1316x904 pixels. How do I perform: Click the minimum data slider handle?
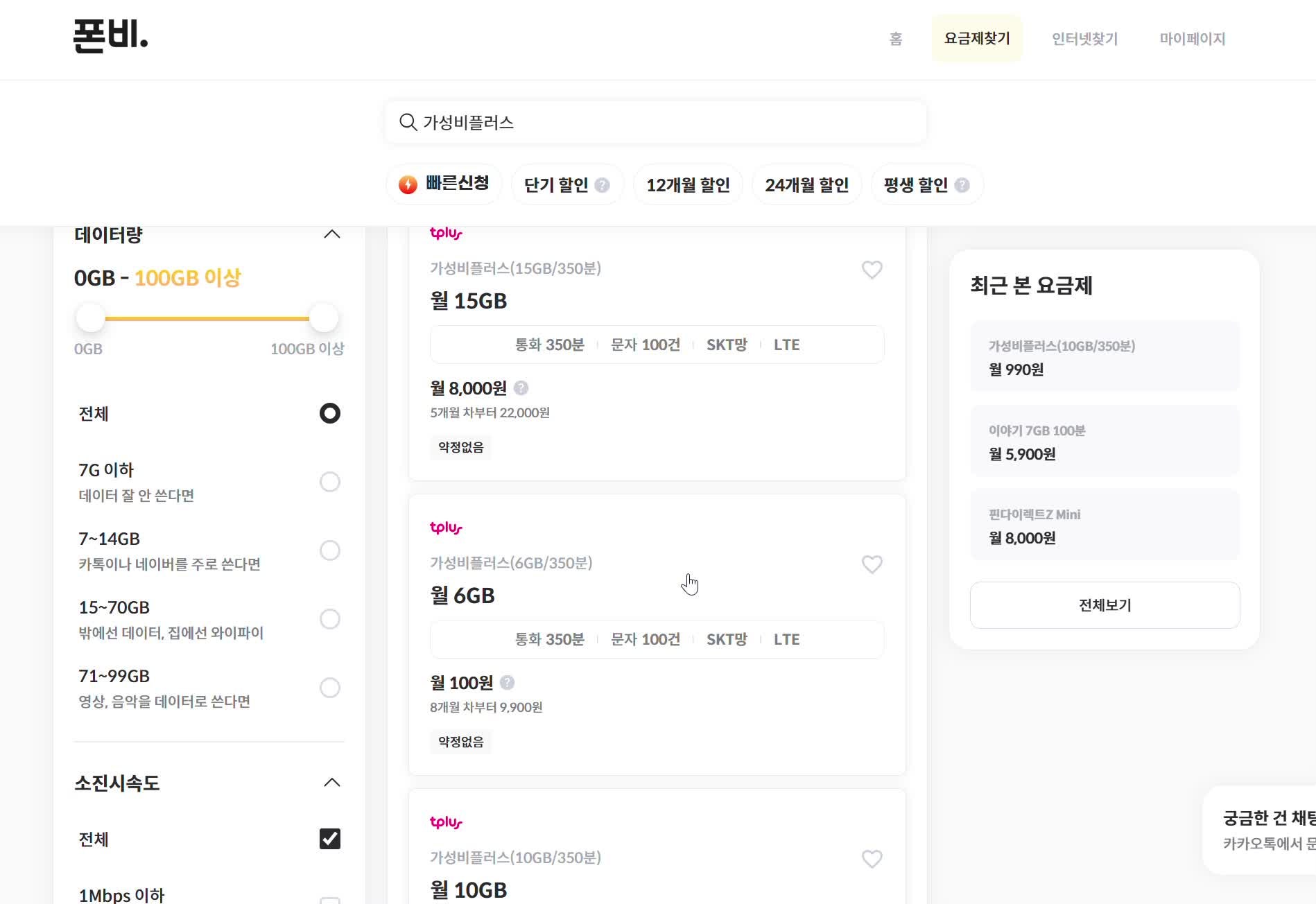[x=90, y=318]
